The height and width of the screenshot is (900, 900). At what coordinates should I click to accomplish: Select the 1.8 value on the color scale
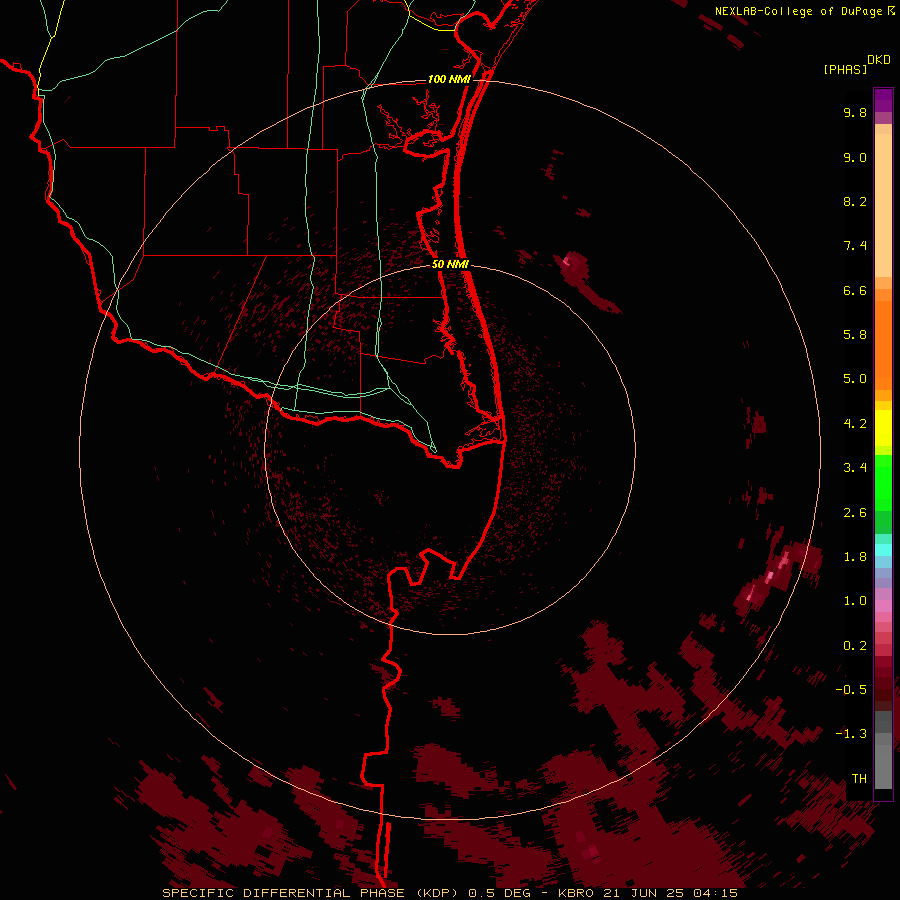point(855,557)
